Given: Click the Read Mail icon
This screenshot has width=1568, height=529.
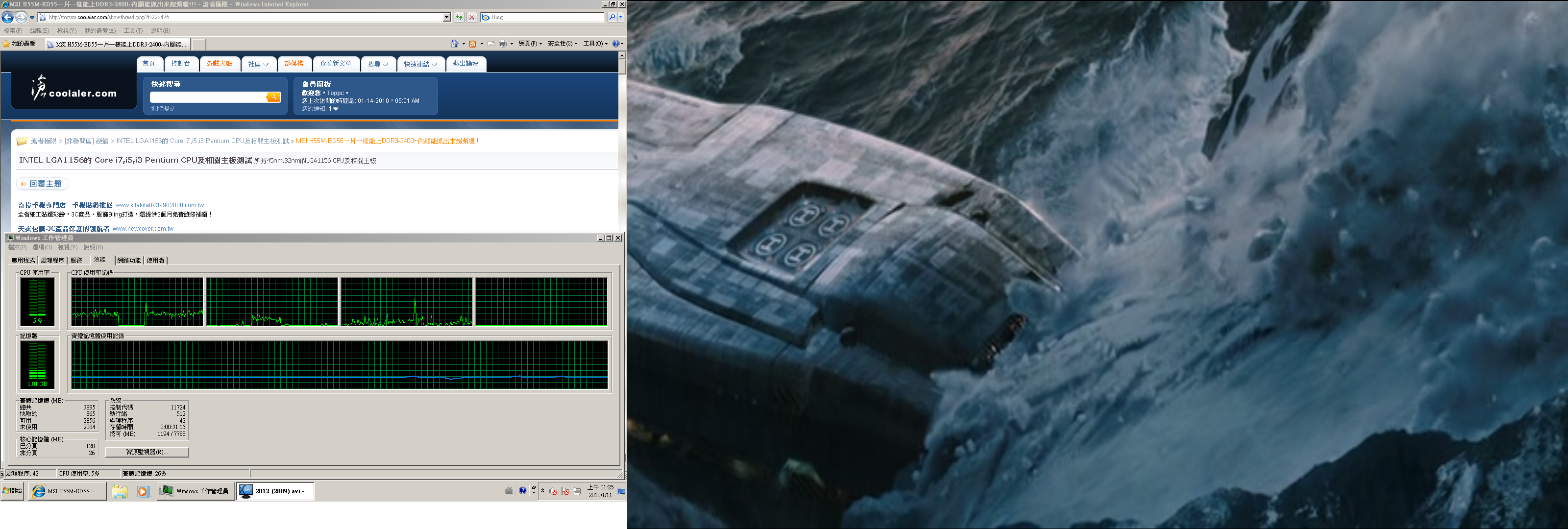Looking at the screenshot, I should click(x=490, y=43).
